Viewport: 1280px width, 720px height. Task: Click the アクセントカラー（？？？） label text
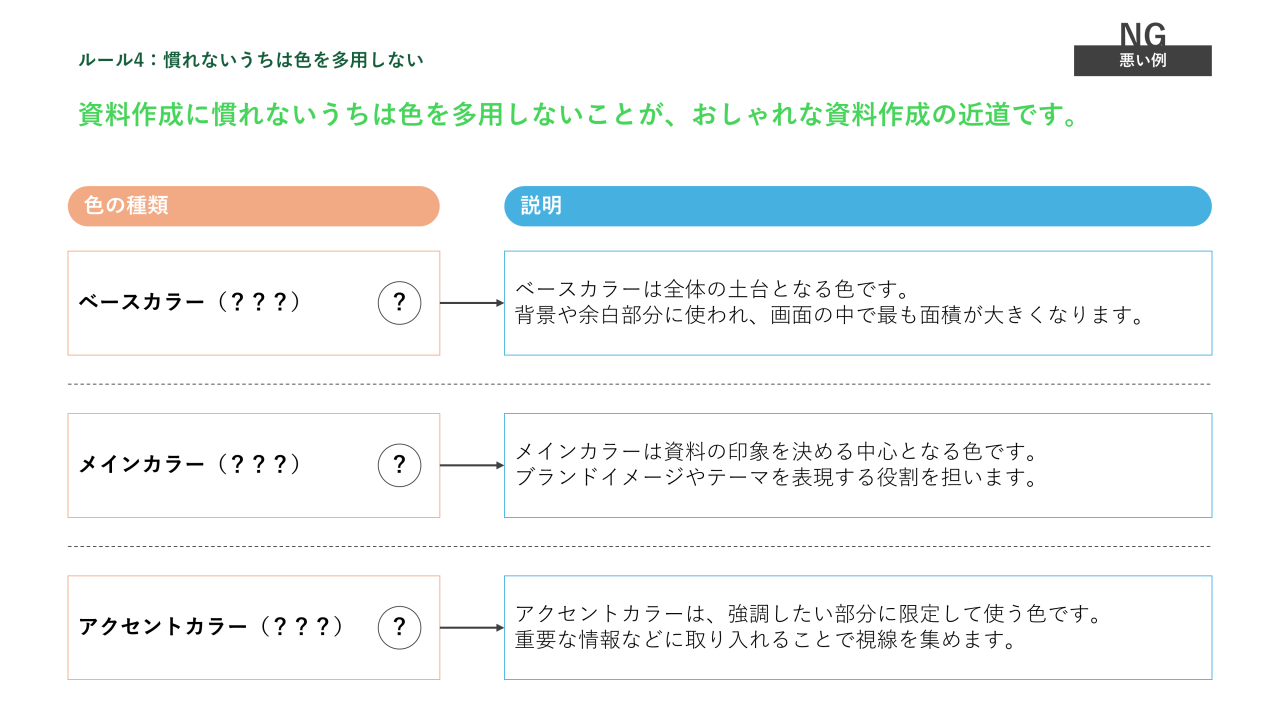pos(212,628)
